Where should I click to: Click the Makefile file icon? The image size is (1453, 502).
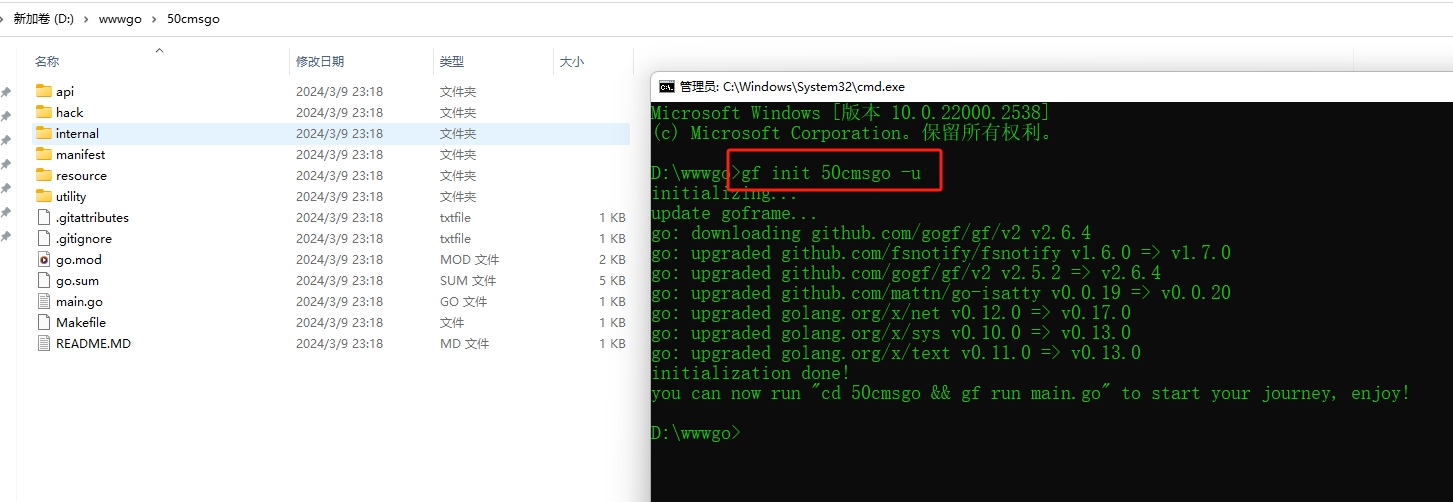coord(43,322)
